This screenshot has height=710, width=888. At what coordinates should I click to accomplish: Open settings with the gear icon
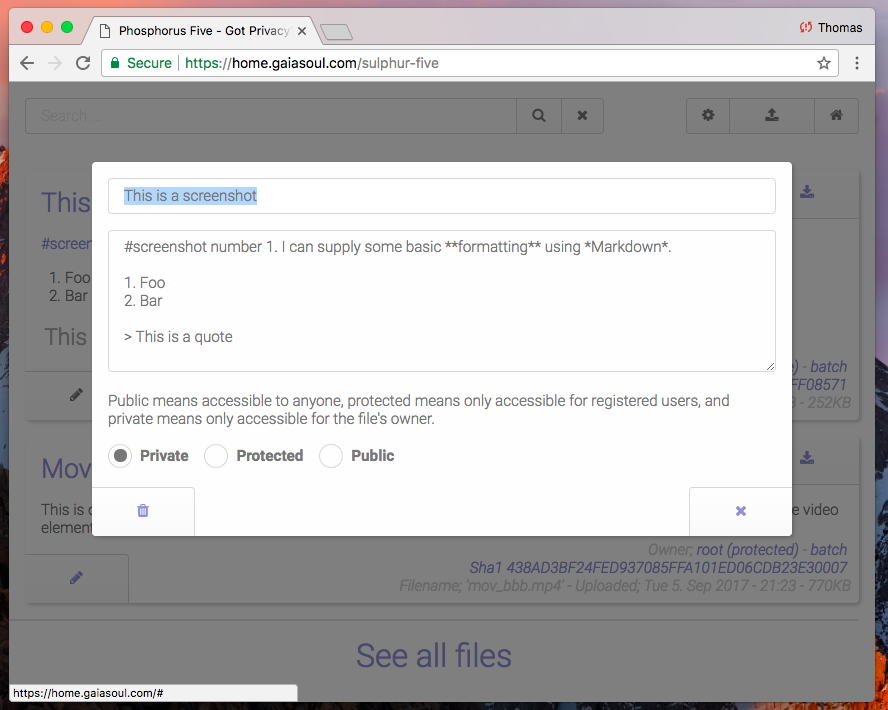[708, 116]
